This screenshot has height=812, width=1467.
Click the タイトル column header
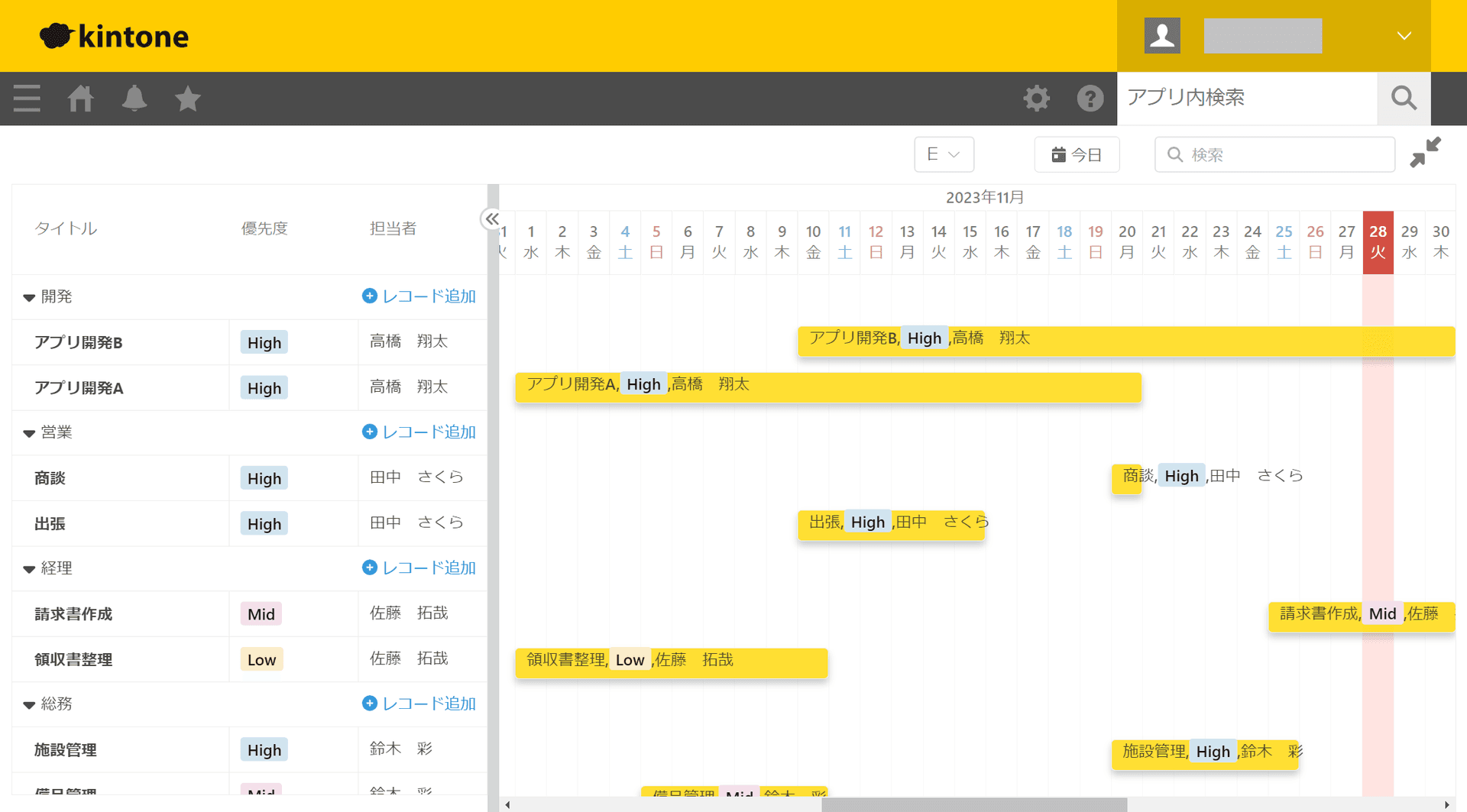pos(66,228)
